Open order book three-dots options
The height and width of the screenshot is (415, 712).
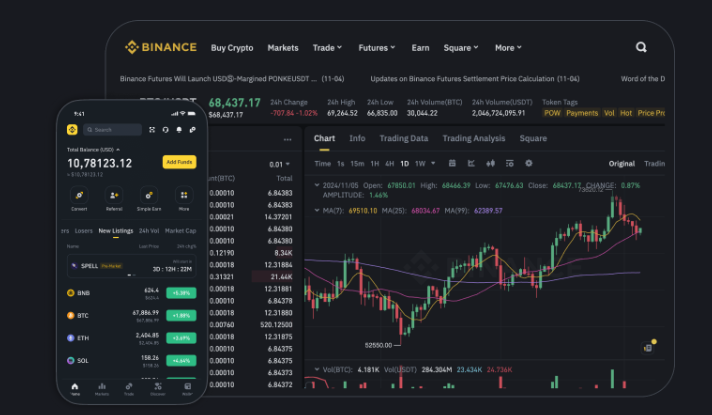point(287,139)
